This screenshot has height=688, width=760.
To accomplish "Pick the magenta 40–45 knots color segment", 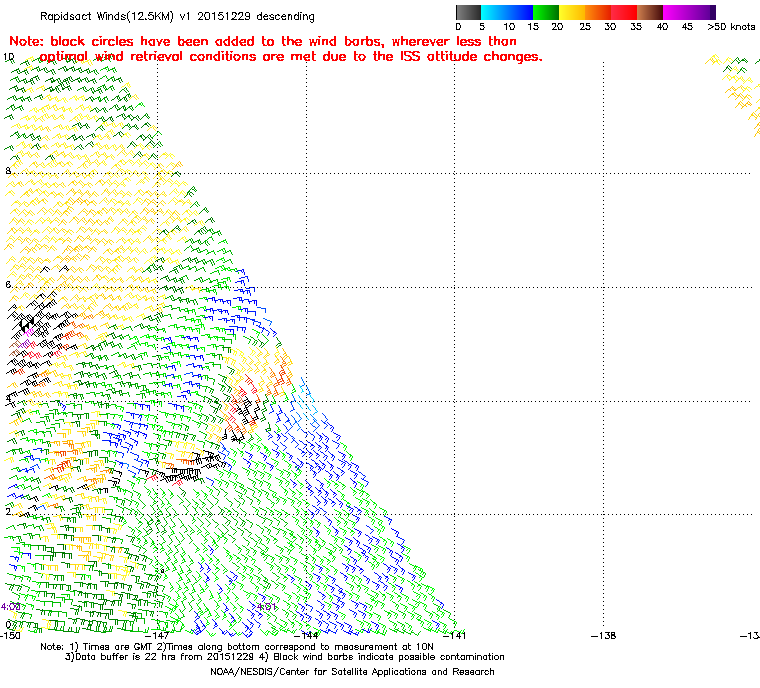I will [x=676, y=12].
